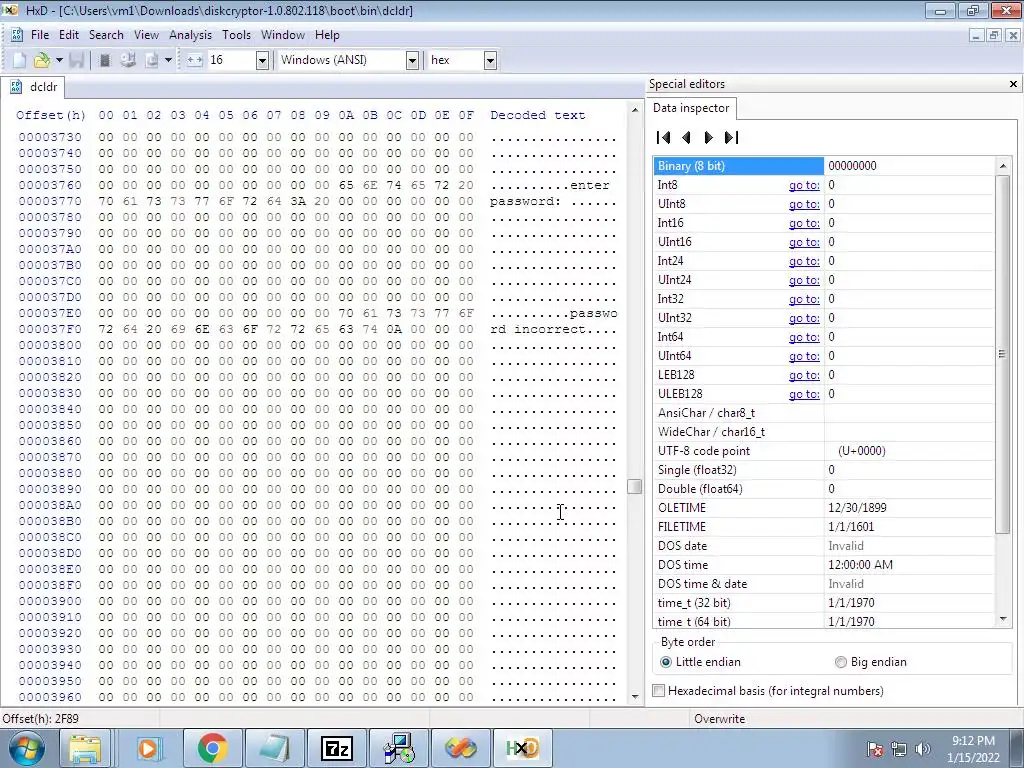Screen dimensions: 1024x768
Task: Open the Windows Start menu
Action: 26,748
